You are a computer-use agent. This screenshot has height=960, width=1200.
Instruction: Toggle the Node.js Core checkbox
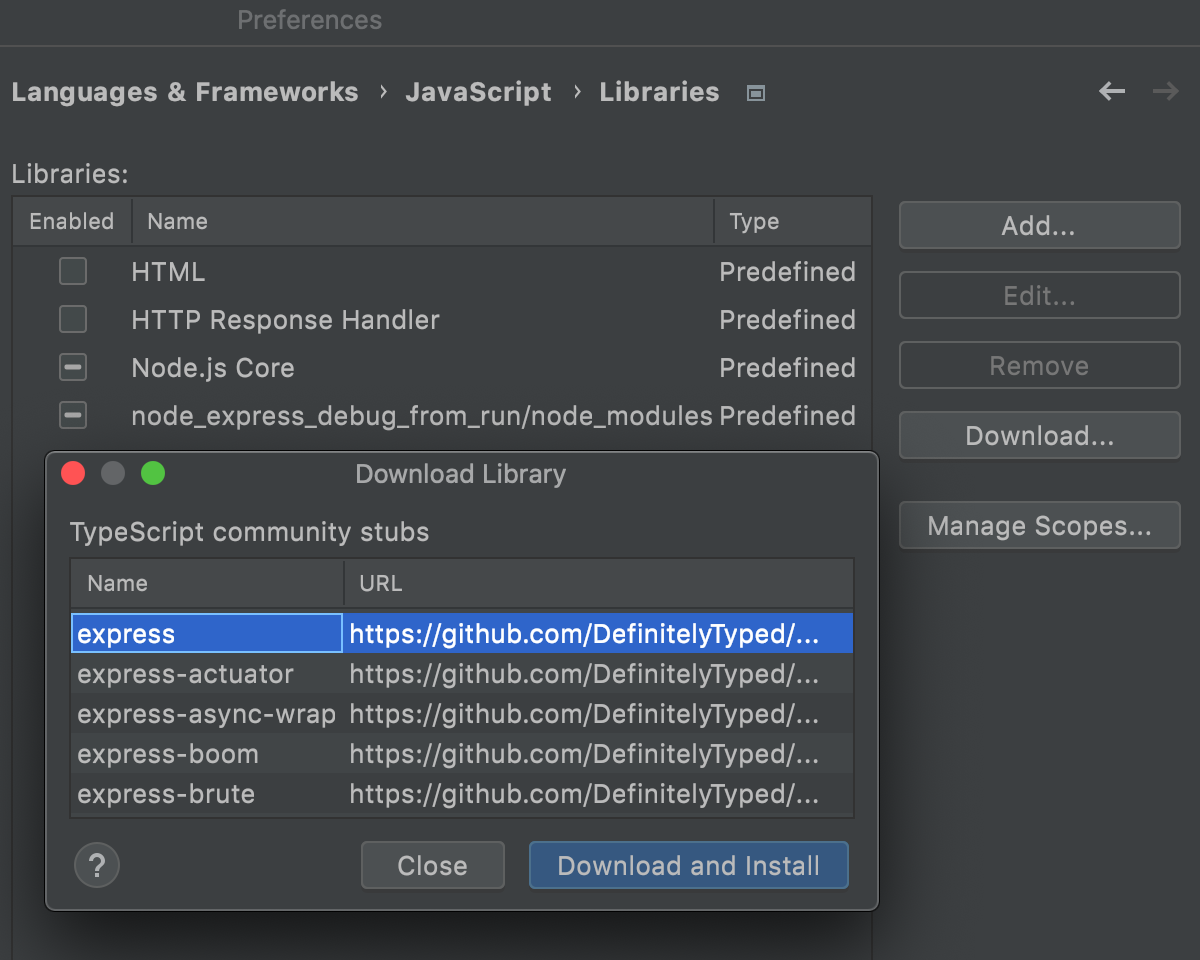pyautogui.click(x=73, y=367)
